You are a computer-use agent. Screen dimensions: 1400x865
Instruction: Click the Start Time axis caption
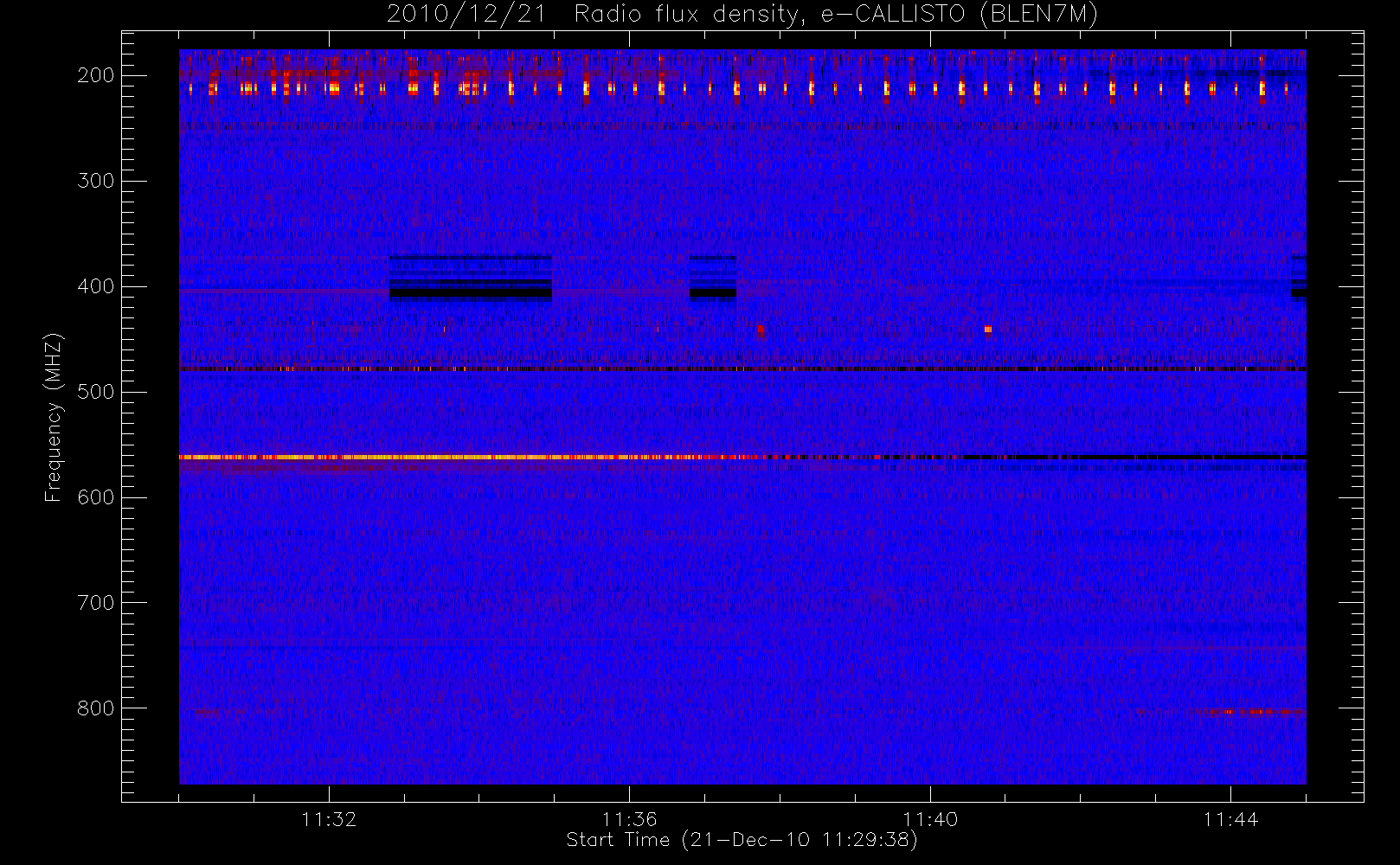click(x=742, y=840)
